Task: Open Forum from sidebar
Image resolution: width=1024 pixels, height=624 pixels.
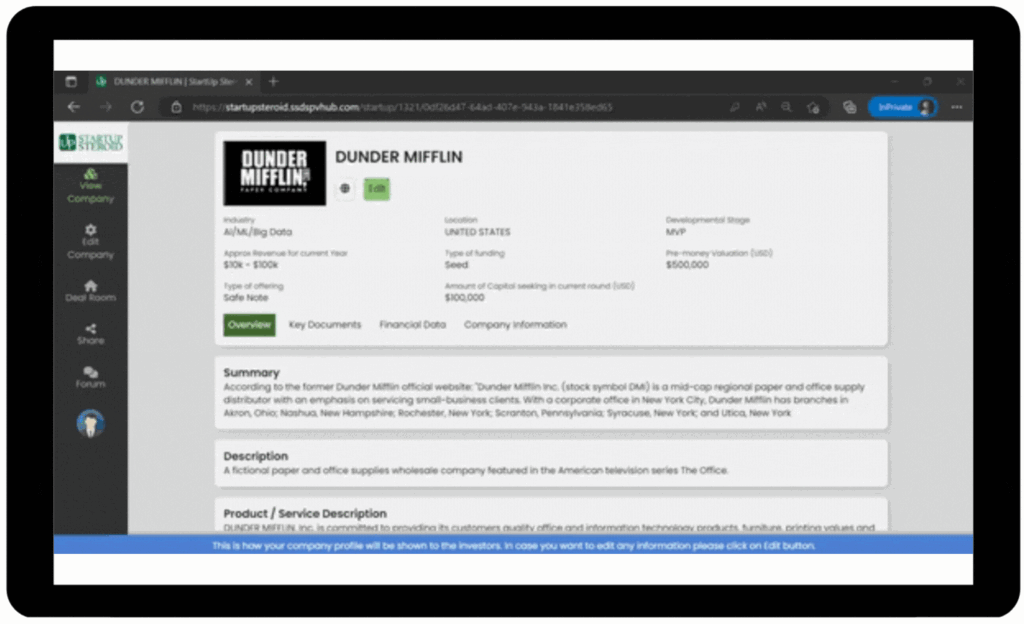Action: click(x=91, y=377)
